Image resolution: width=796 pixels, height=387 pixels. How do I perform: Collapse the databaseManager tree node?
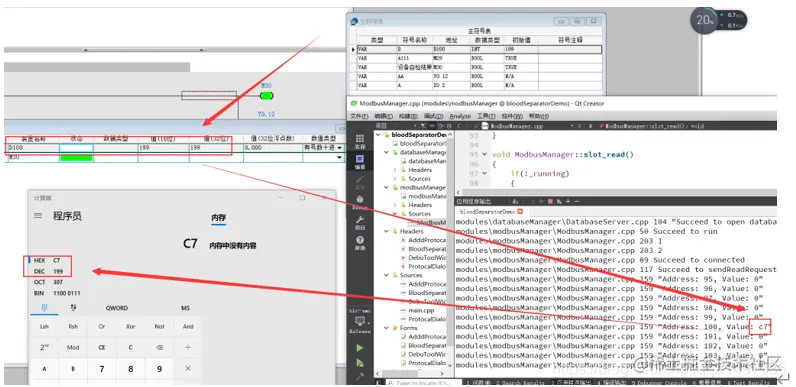click(x=387, y=152)
